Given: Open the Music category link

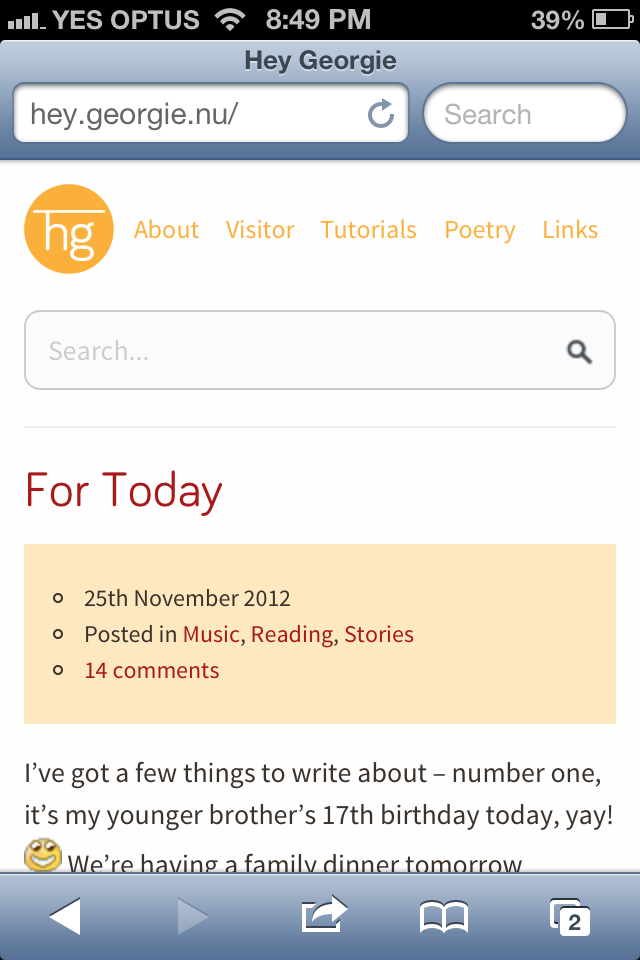Looking at the screenshot, I should pos(211,634).
